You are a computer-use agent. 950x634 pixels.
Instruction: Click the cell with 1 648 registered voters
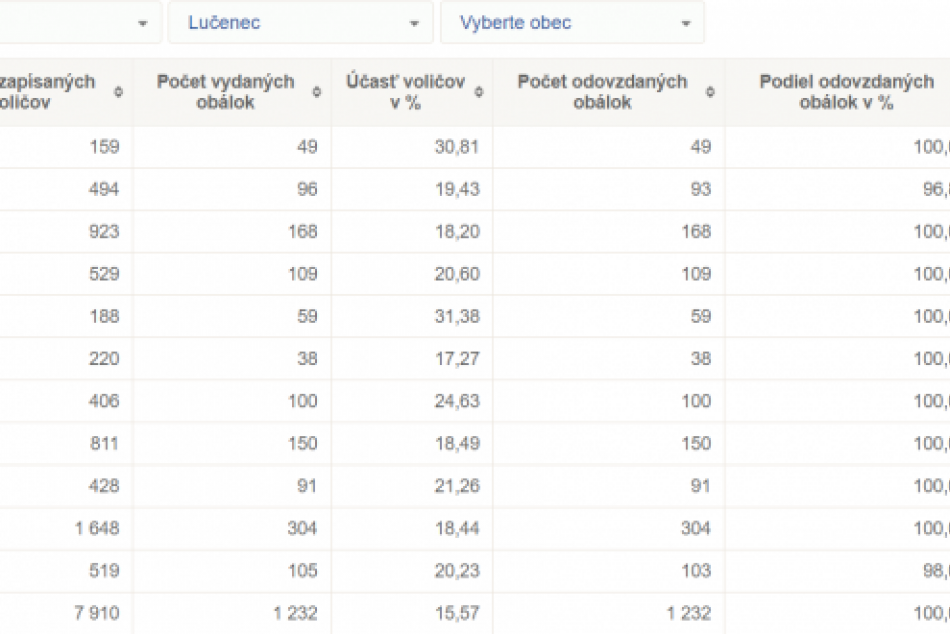[95, 528]
